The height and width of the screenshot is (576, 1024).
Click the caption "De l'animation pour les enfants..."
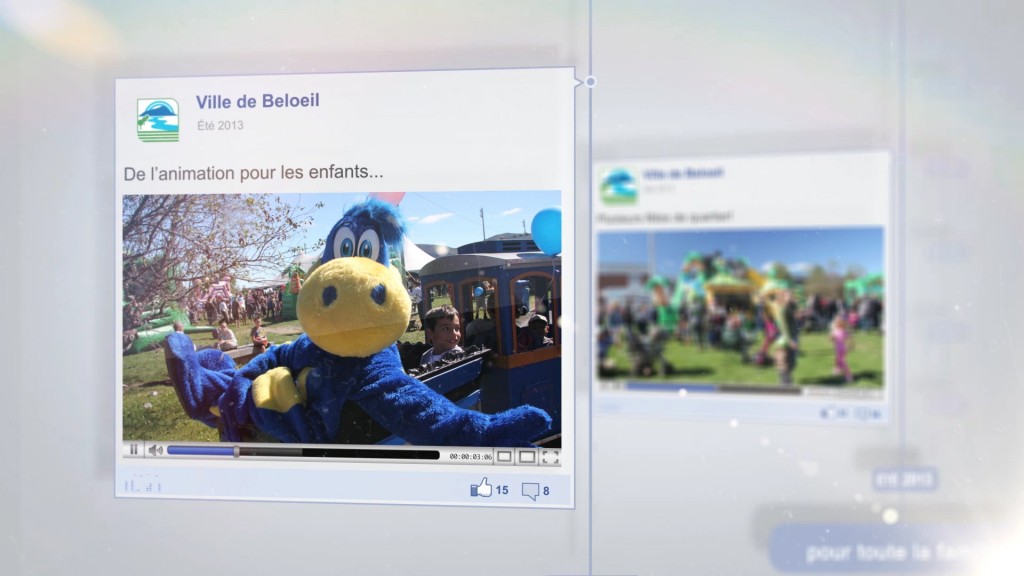click(253, 173)
